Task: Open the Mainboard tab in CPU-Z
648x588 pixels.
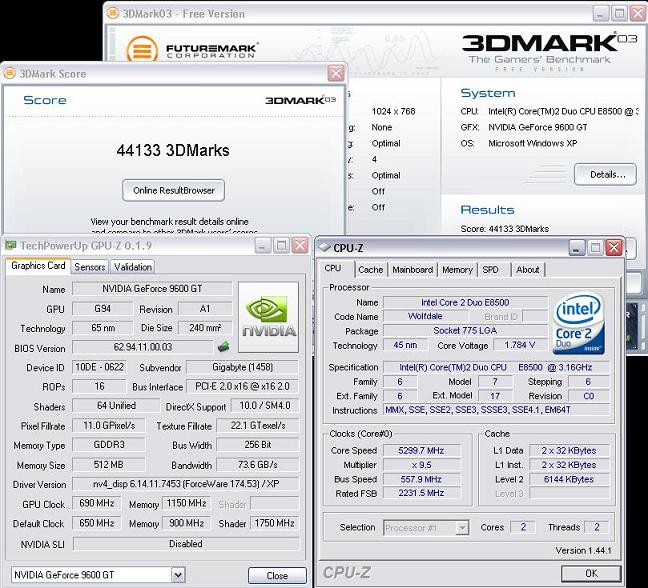Action: point(412,269)
